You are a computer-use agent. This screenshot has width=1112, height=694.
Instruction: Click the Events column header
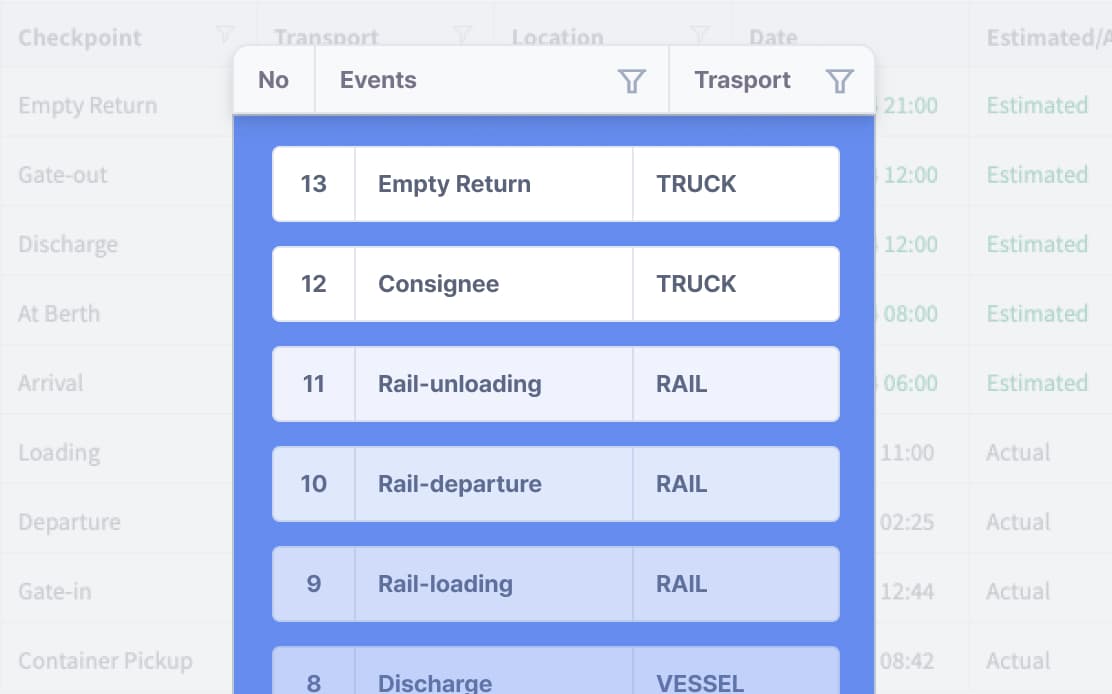(378, 81)
